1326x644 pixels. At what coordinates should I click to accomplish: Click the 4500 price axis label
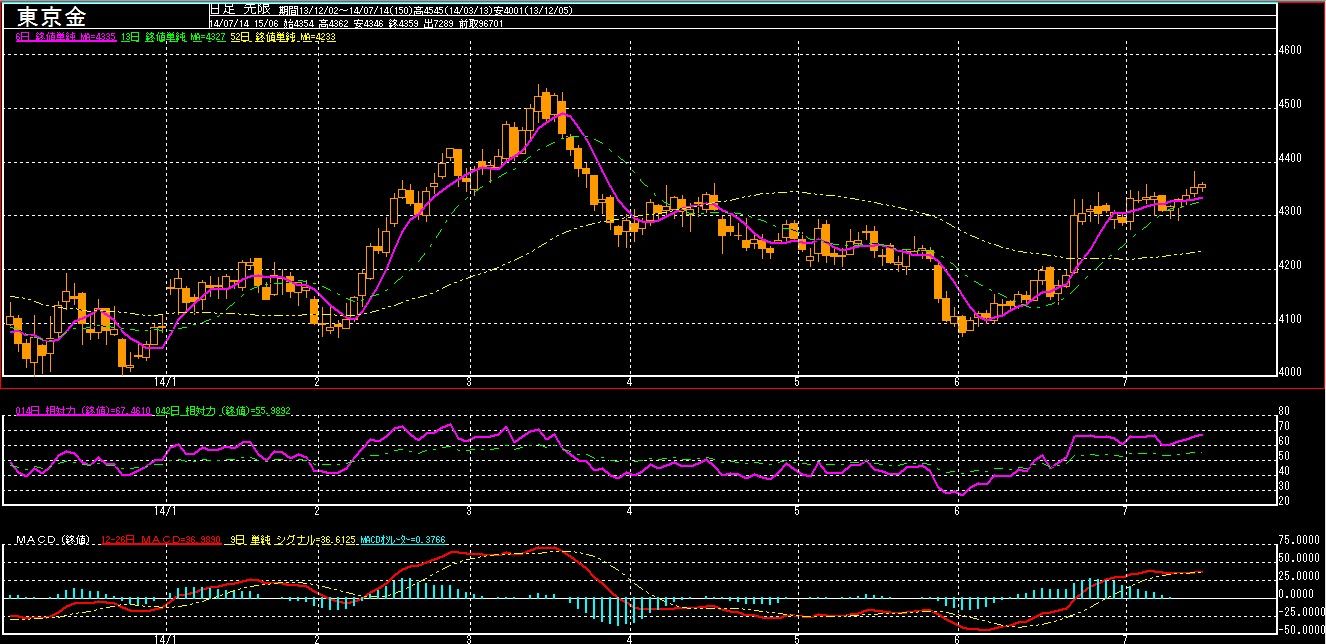click(x=1290, y=104)
